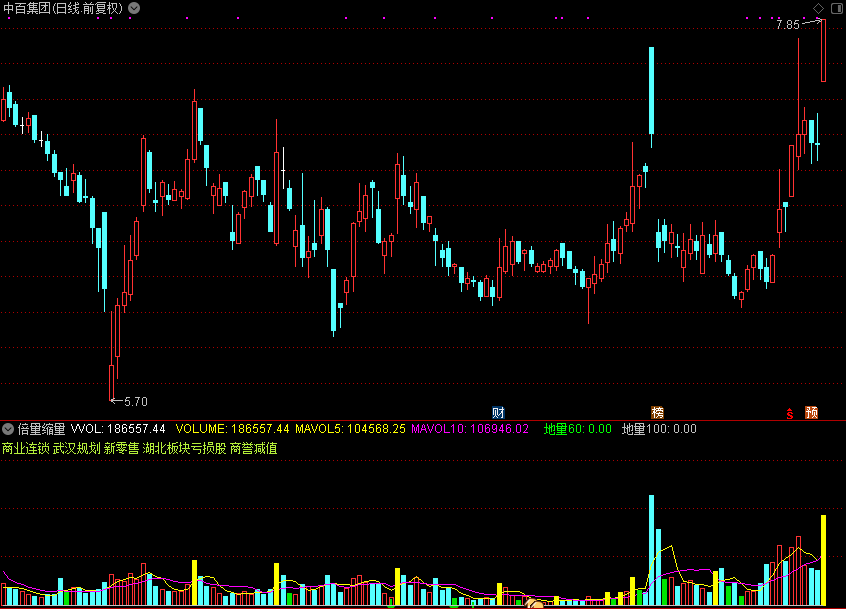Open the 武汉规划 concept tag
The height and width of the screenshot is (609, 846).
tap(77, 448)
